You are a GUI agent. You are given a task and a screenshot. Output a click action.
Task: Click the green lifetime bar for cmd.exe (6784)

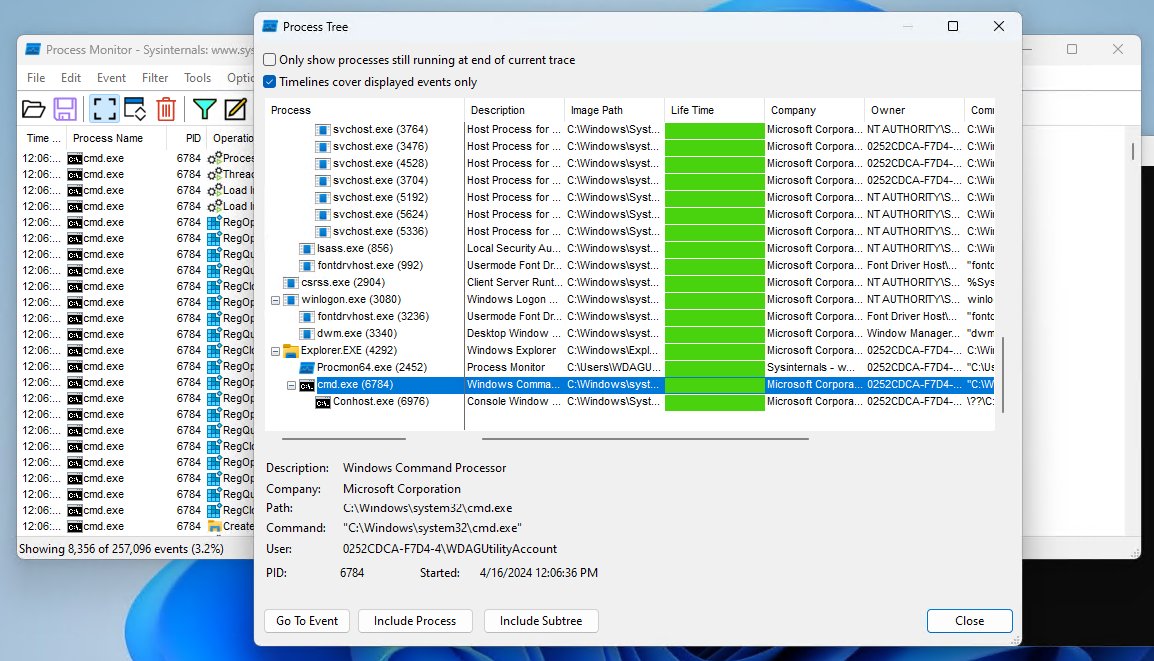tap(715, 385)
